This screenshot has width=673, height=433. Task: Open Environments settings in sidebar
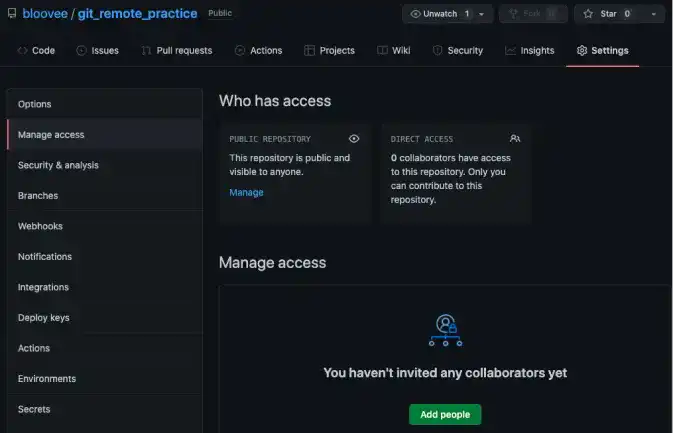pos(105,378)
